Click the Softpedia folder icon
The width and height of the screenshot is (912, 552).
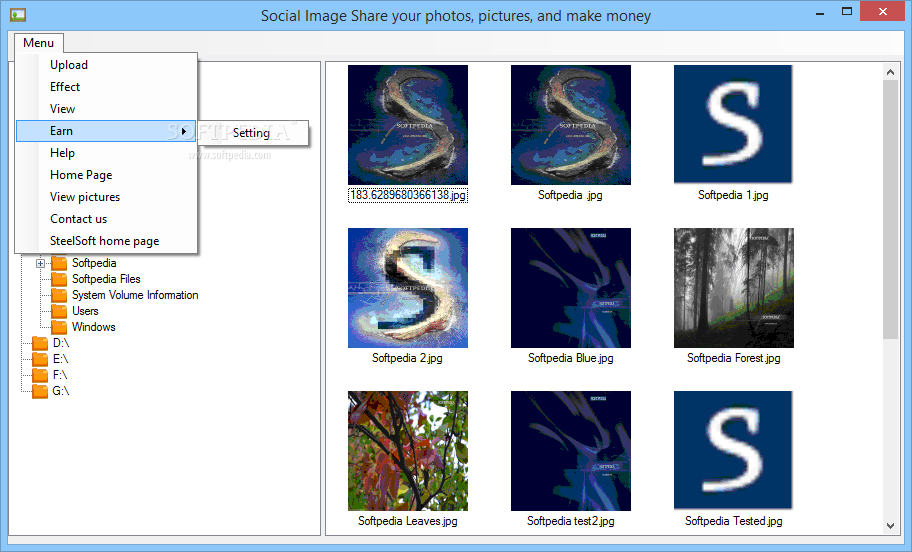(59, 263)
